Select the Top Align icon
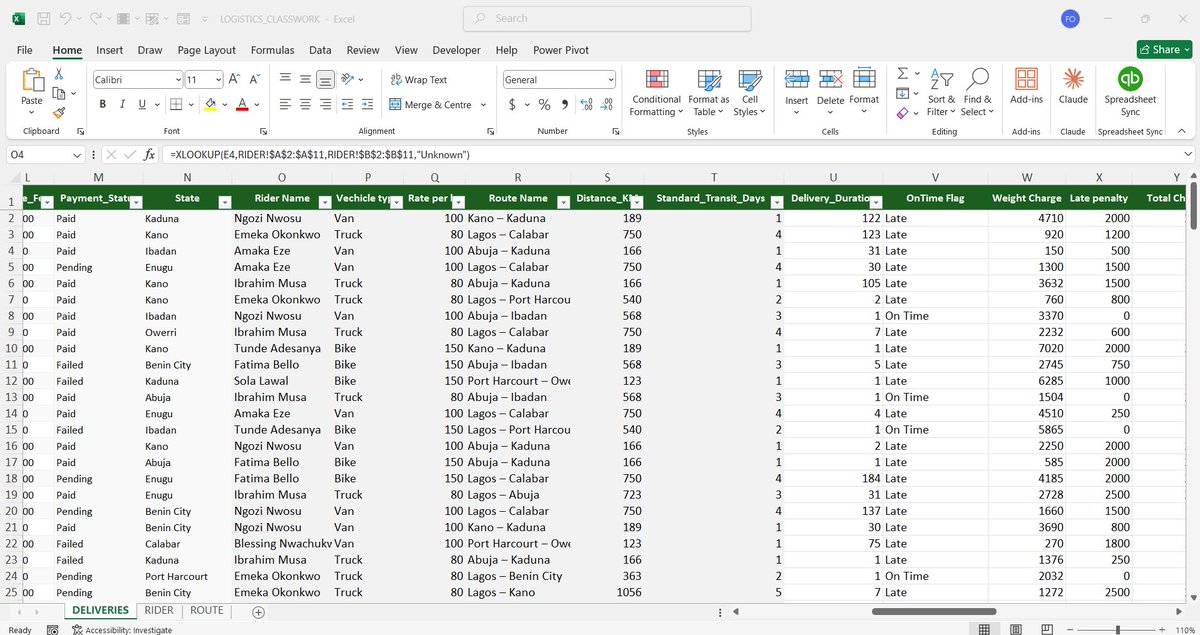The width and height of the screenshot is (1200, 635). (285, 79)
